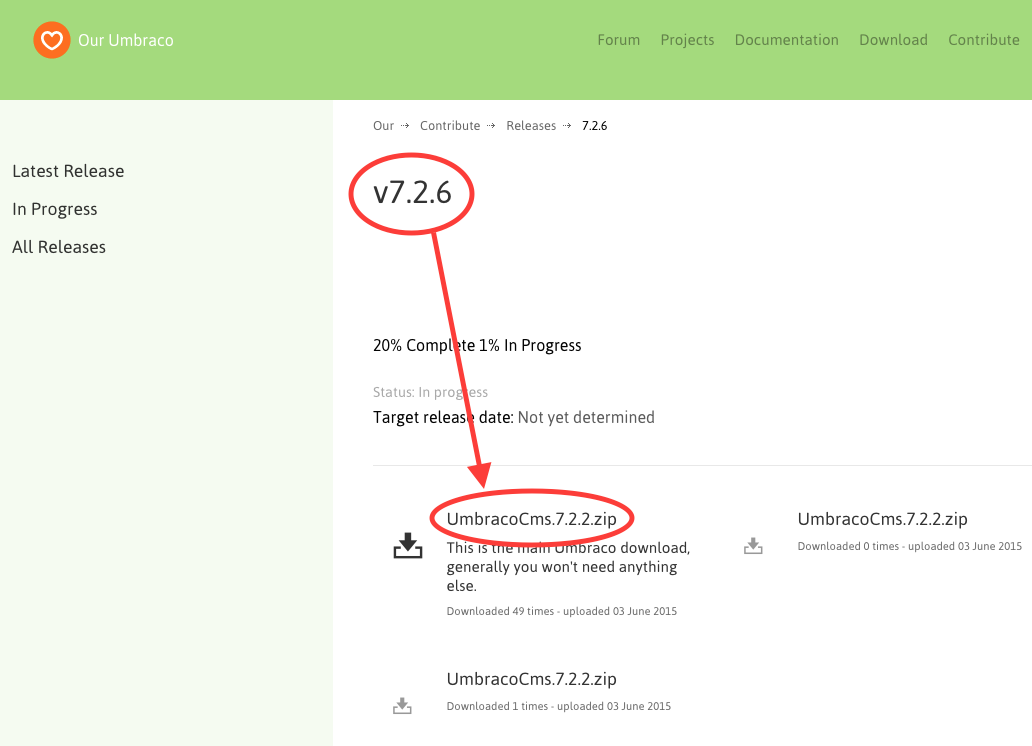Open All Releases in the sidebar
The image size is (1032, 746).
pyautogui.click(x=59, y=247)
